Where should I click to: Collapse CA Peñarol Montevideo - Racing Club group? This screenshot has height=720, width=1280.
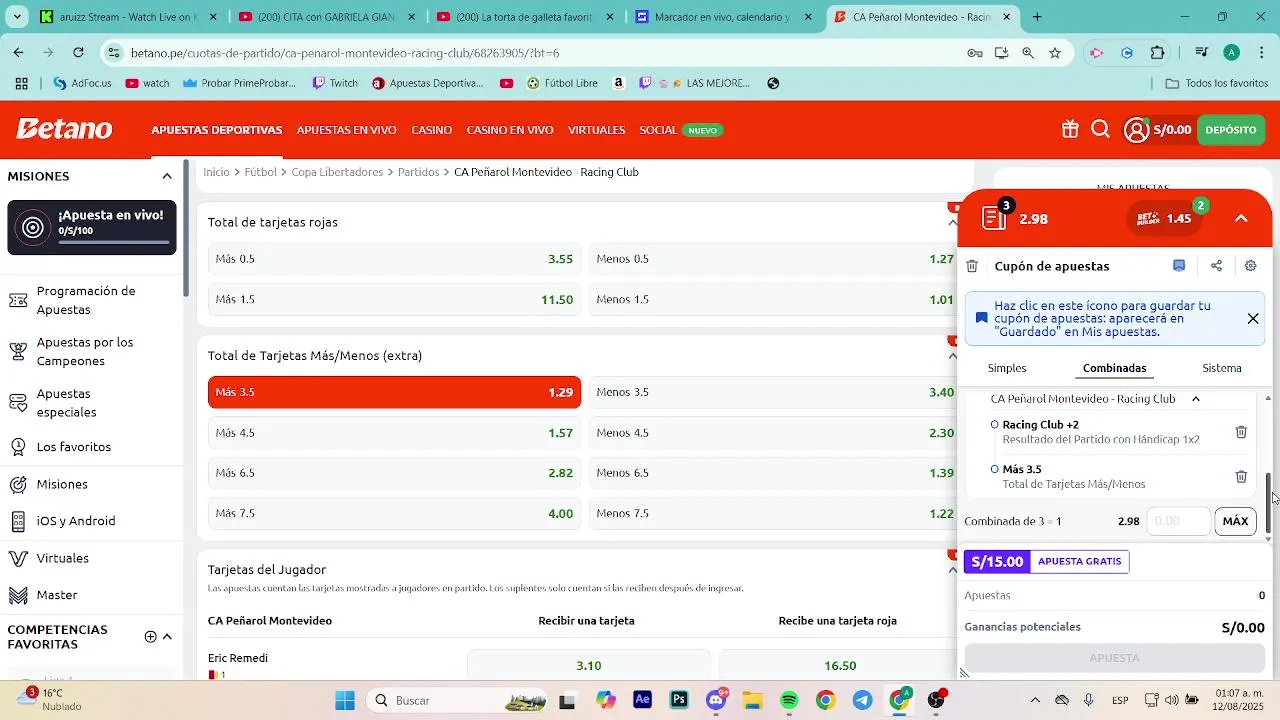pyautogui.click(x=1195, y=399)
